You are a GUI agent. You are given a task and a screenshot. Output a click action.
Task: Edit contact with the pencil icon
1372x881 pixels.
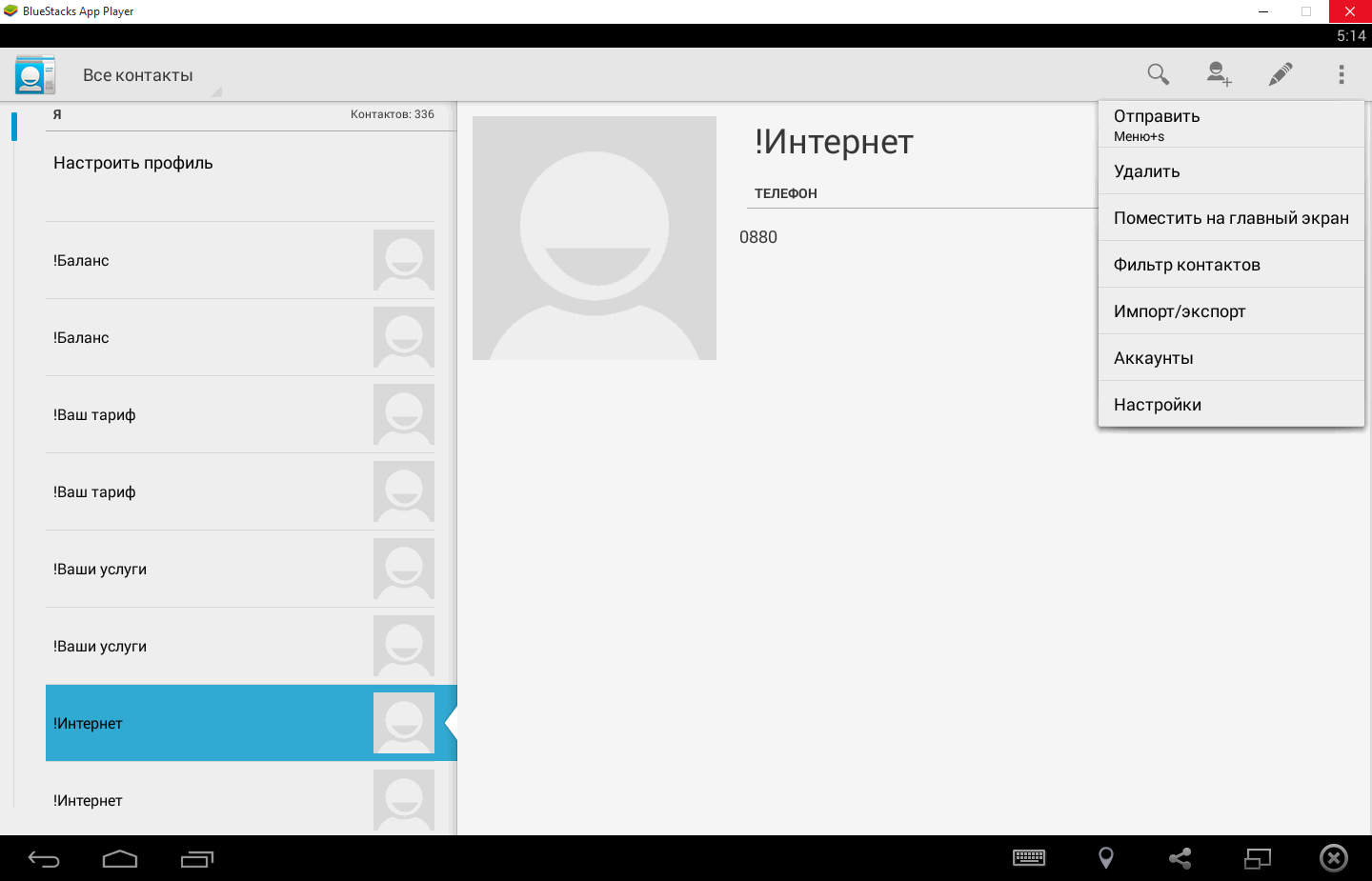(x=1281, y=74)
